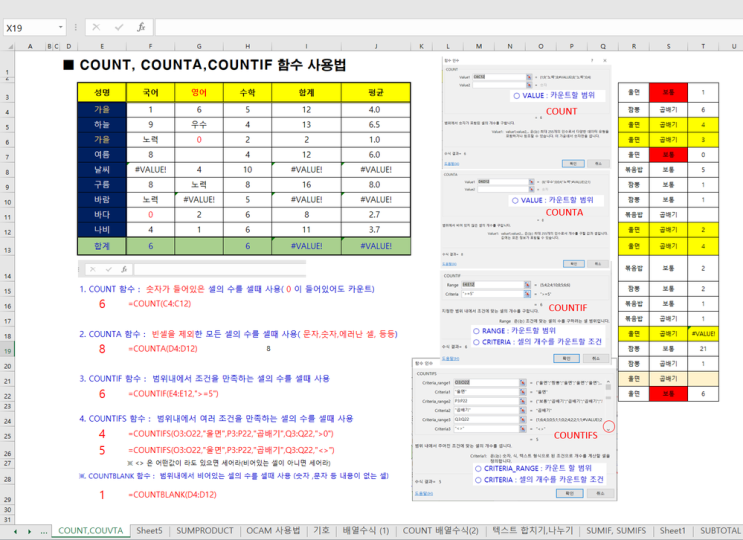Select the yellow #VALUE! cell in column T
743x540 pixels.
tap(703, 333)
